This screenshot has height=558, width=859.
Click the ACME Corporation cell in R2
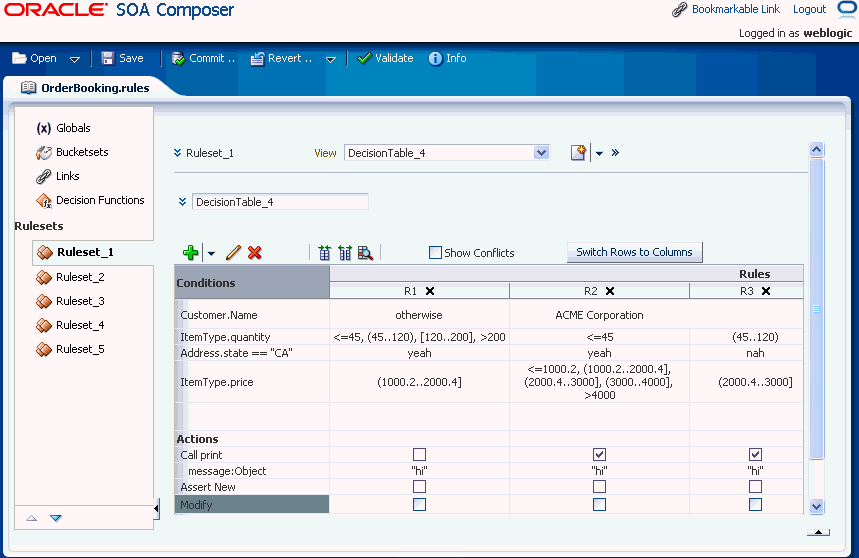pyautogui.click(x=599, y=315)
